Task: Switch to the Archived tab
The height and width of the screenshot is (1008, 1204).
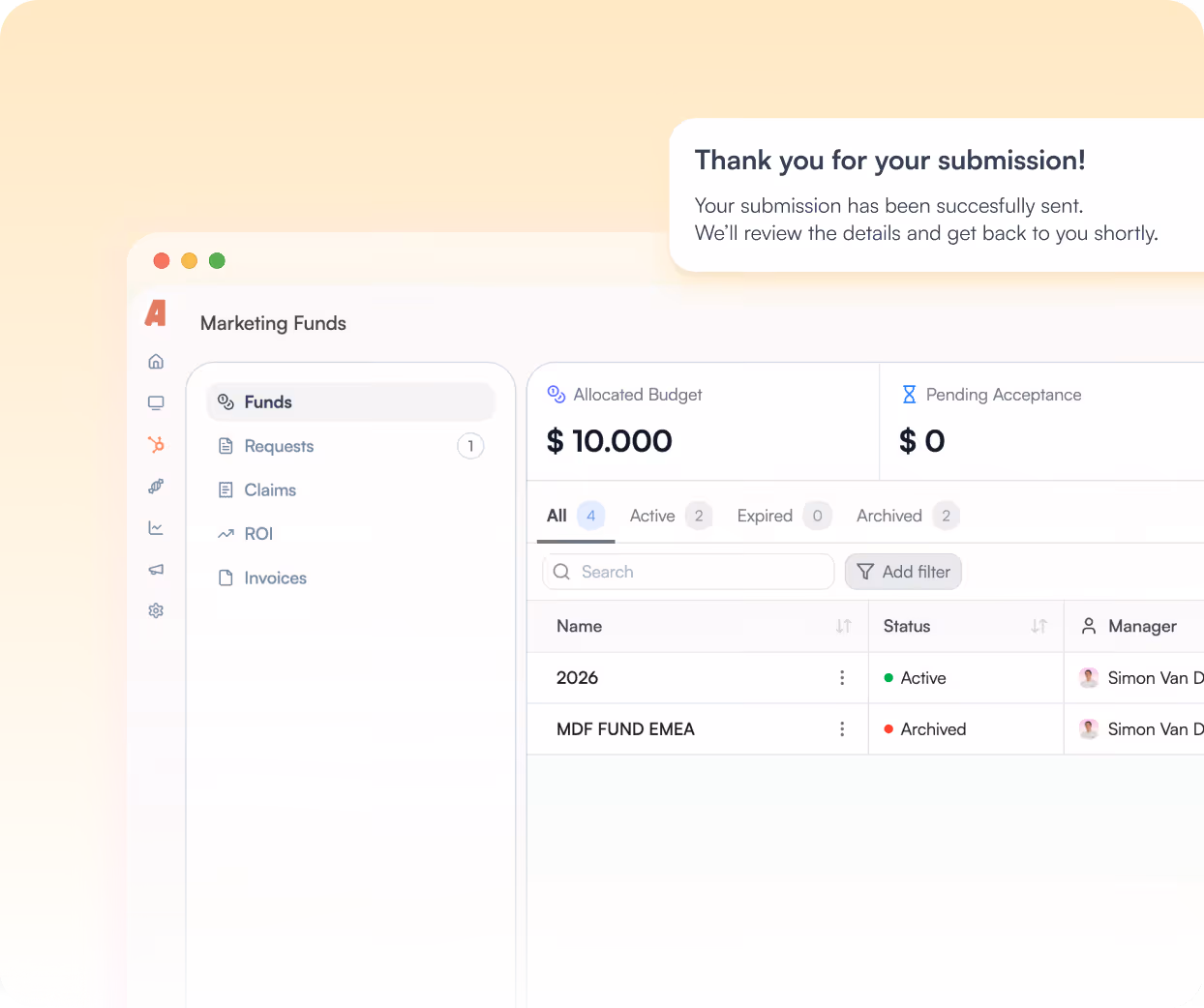Action: 908,516
